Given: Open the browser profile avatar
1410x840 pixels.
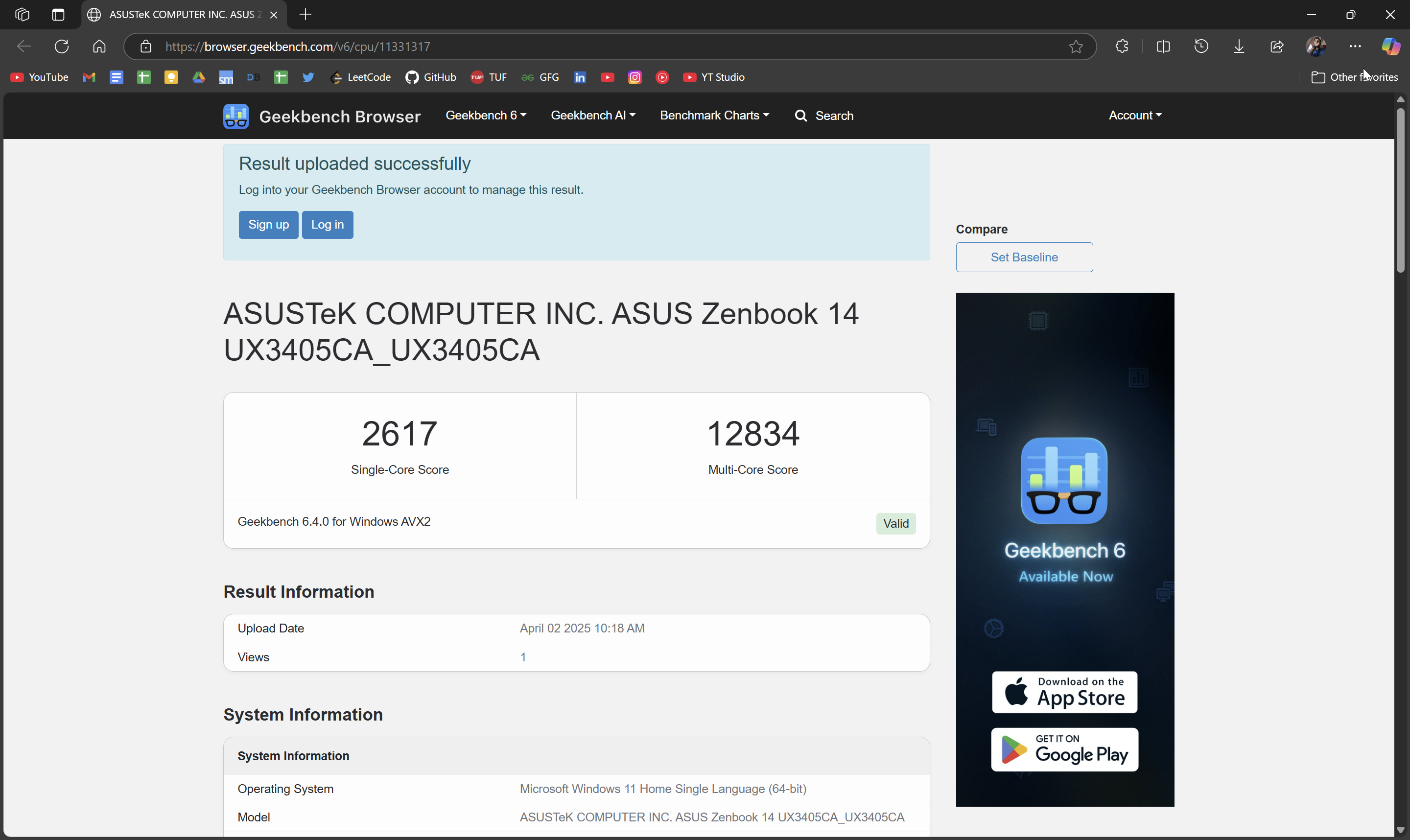Looking at the screenshot, I should [1316, 47].
